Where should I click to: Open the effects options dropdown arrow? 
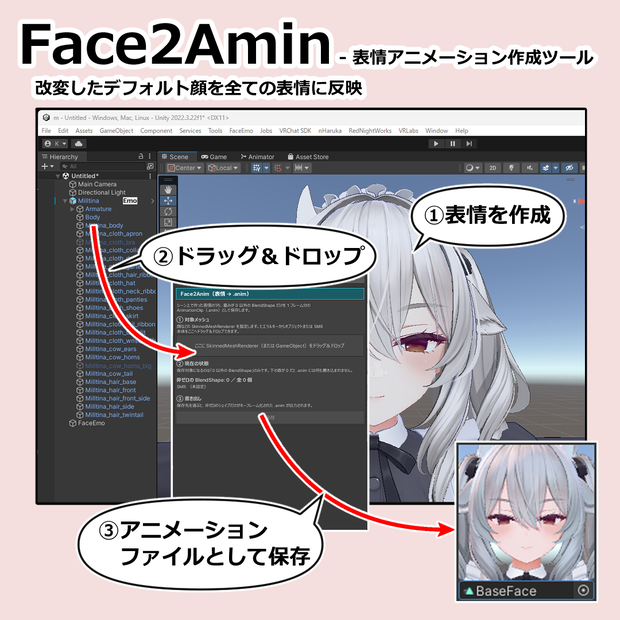click(556, 168)
